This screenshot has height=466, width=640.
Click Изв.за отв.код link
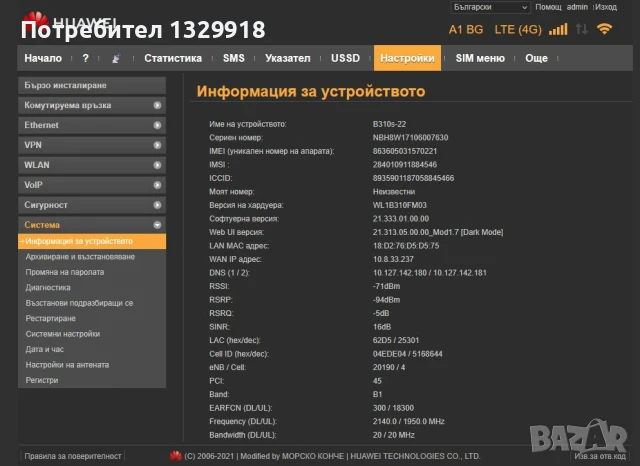(x=600, y=456)
